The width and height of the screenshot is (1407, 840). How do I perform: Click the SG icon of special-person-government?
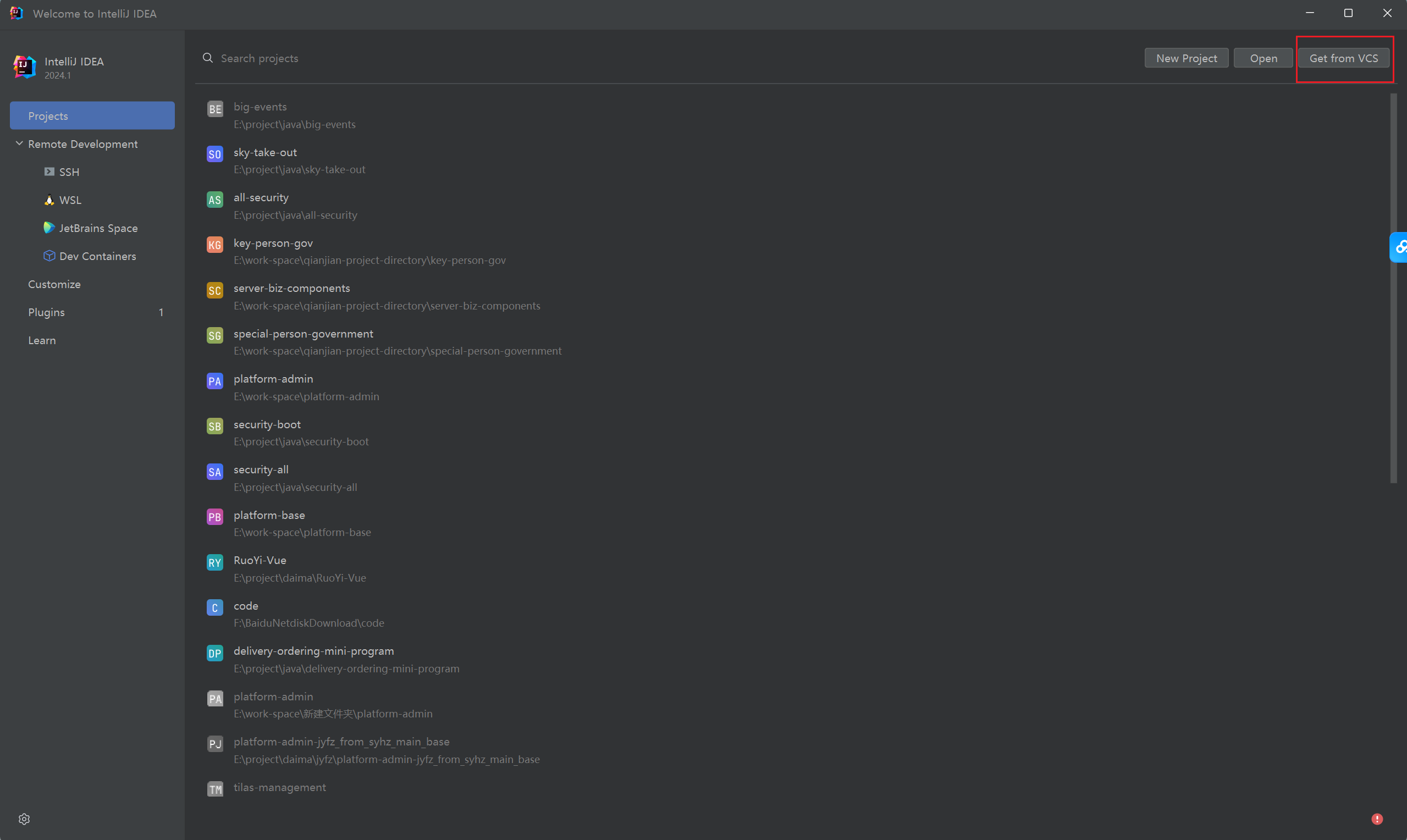click(214, 336)
